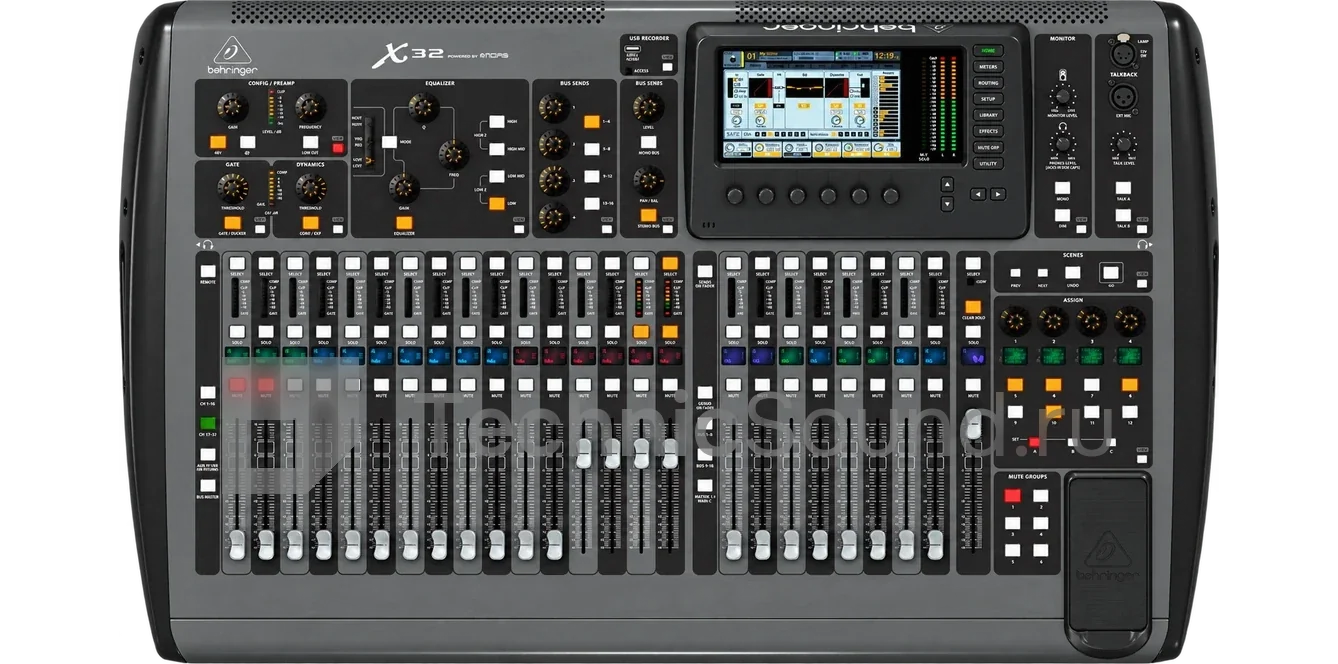Viewport: 1338px width, 664px height.
Task: Click the preamp GAIN knob in Config/Preamp
Action: coord(232,106)
